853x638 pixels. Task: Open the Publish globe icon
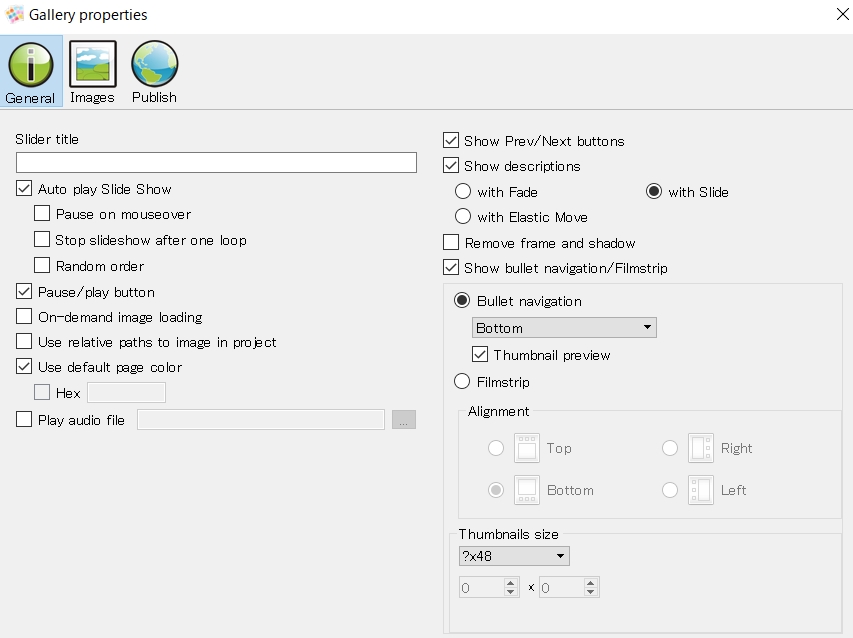154,64
